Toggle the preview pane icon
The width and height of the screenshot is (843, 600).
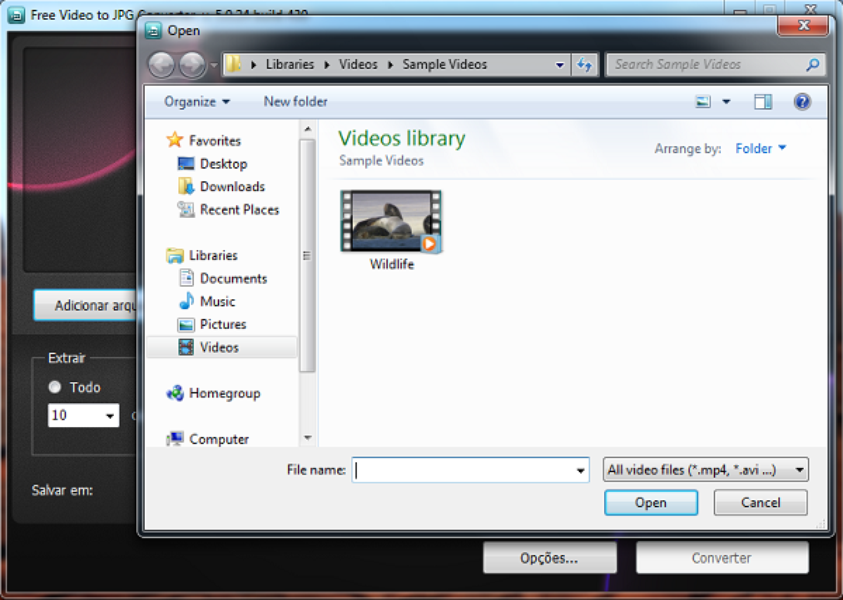pos(763,102)
